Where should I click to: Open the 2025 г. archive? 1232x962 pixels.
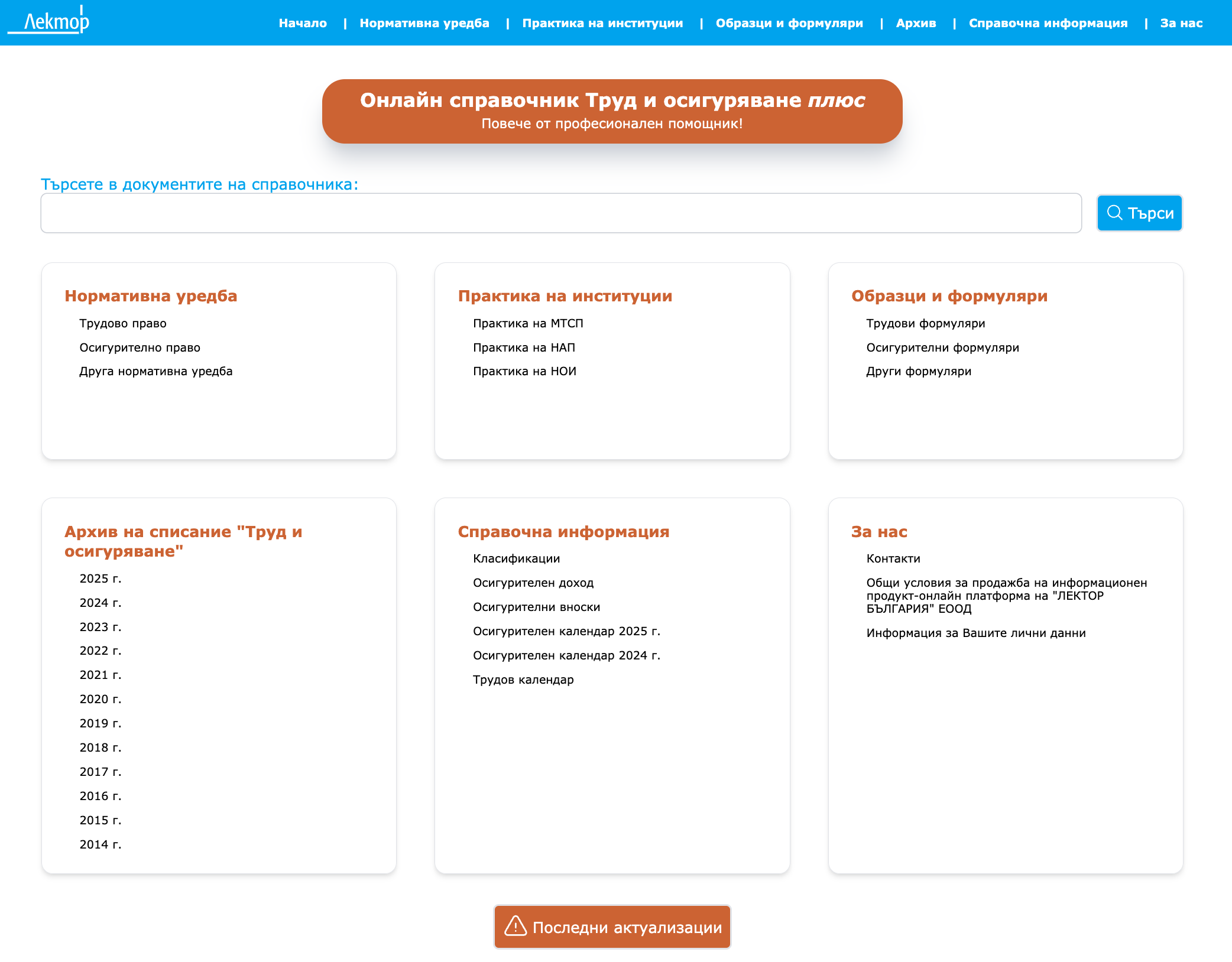pyautogui.click(x=100, y=578)
